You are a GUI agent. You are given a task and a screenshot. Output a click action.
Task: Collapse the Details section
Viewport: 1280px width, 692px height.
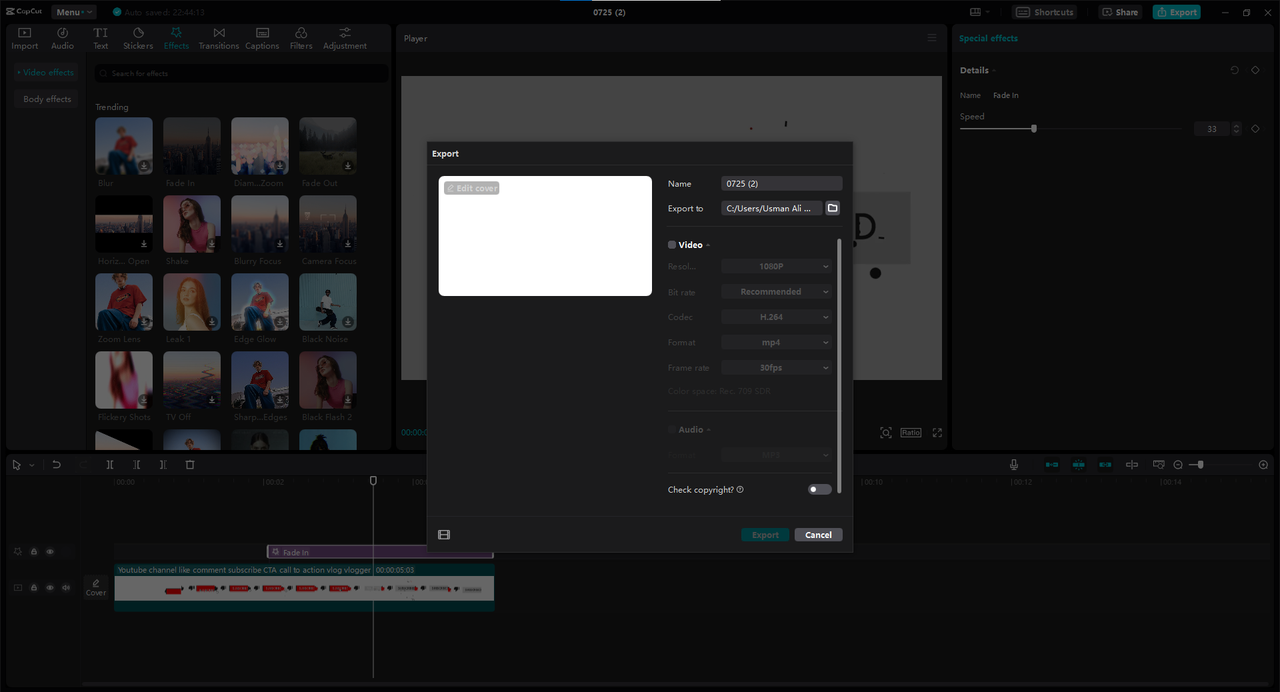click(994, 71)
